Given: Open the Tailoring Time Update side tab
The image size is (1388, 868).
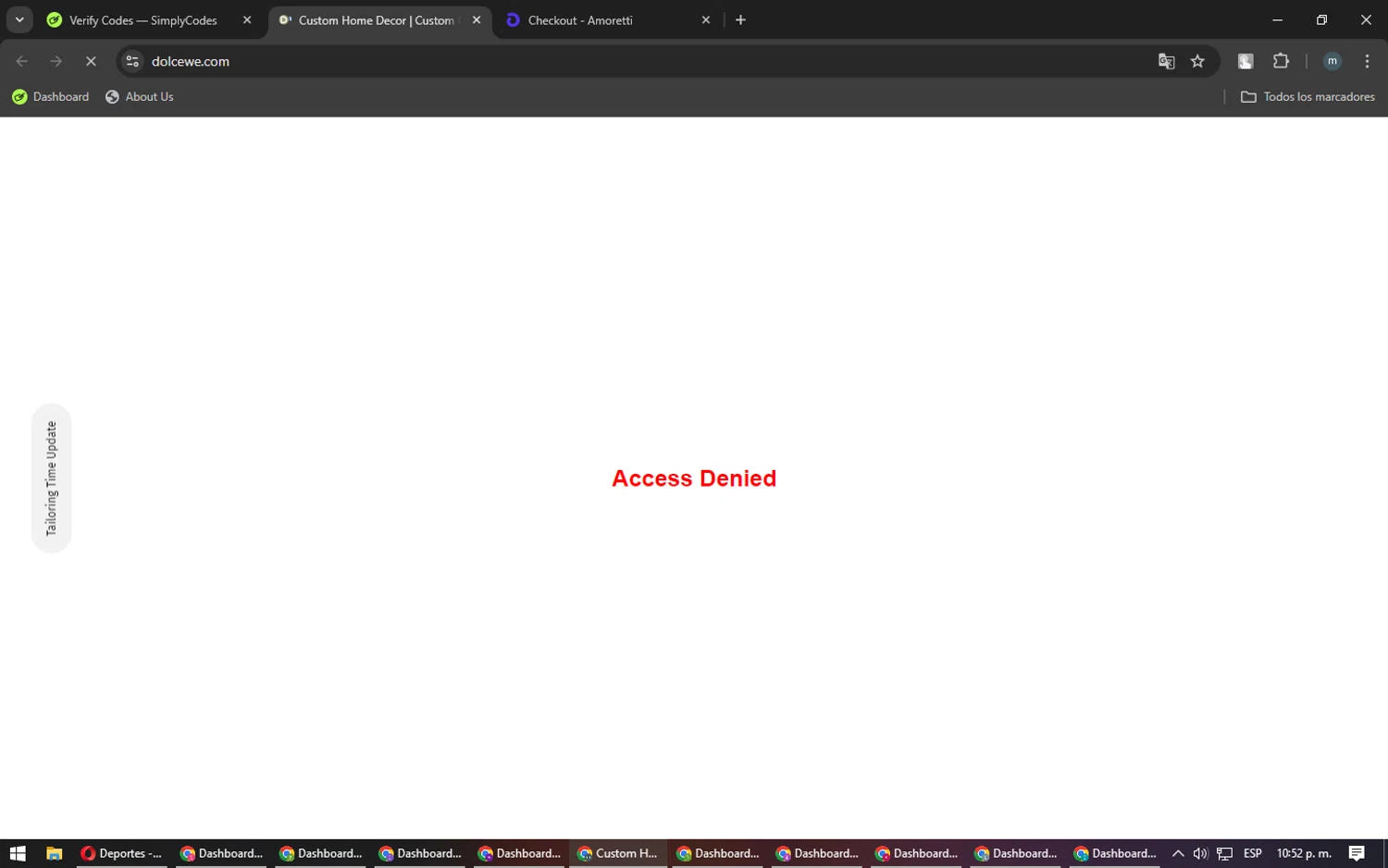Looking at the screenshot, I should pyautogui.click(x=52, y=478).
